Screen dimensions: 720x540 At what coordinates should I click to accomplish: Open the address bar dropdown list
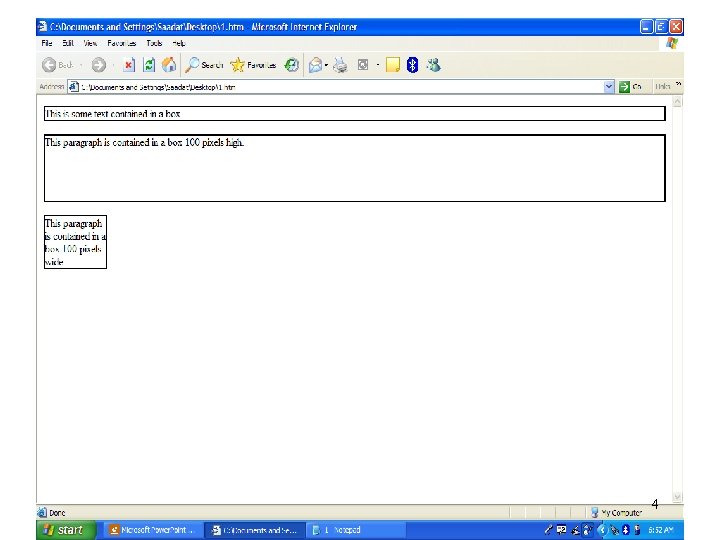(x=609, y=87)
